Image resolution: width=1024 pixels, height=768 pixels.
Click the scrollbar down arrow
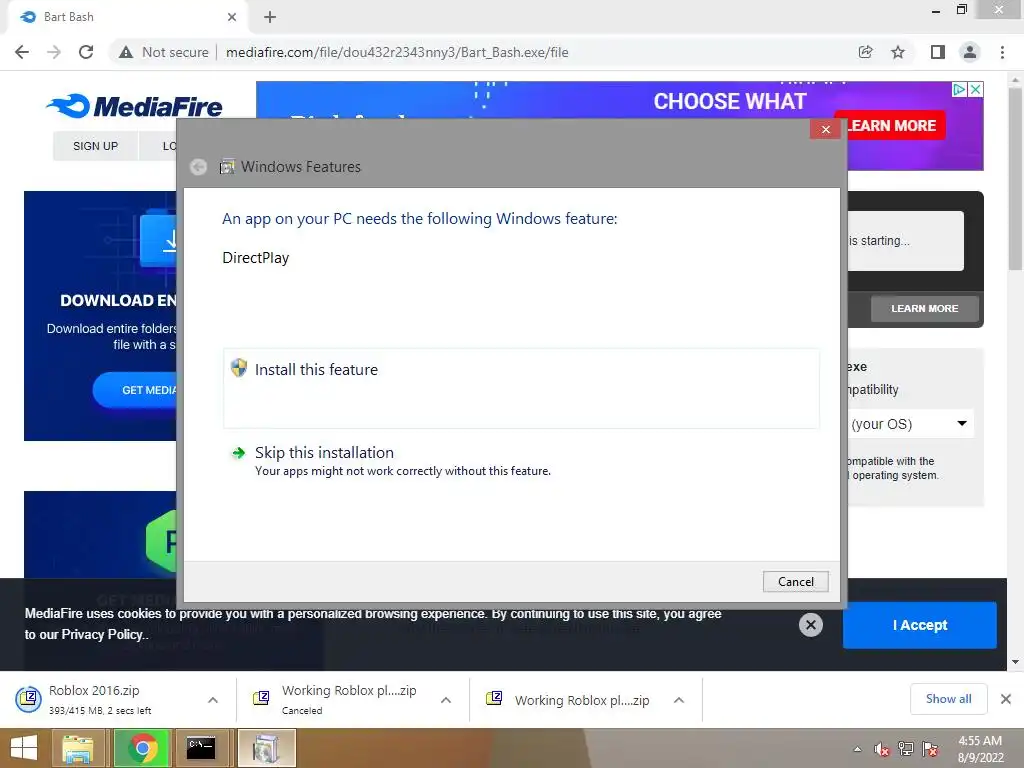1015,662
